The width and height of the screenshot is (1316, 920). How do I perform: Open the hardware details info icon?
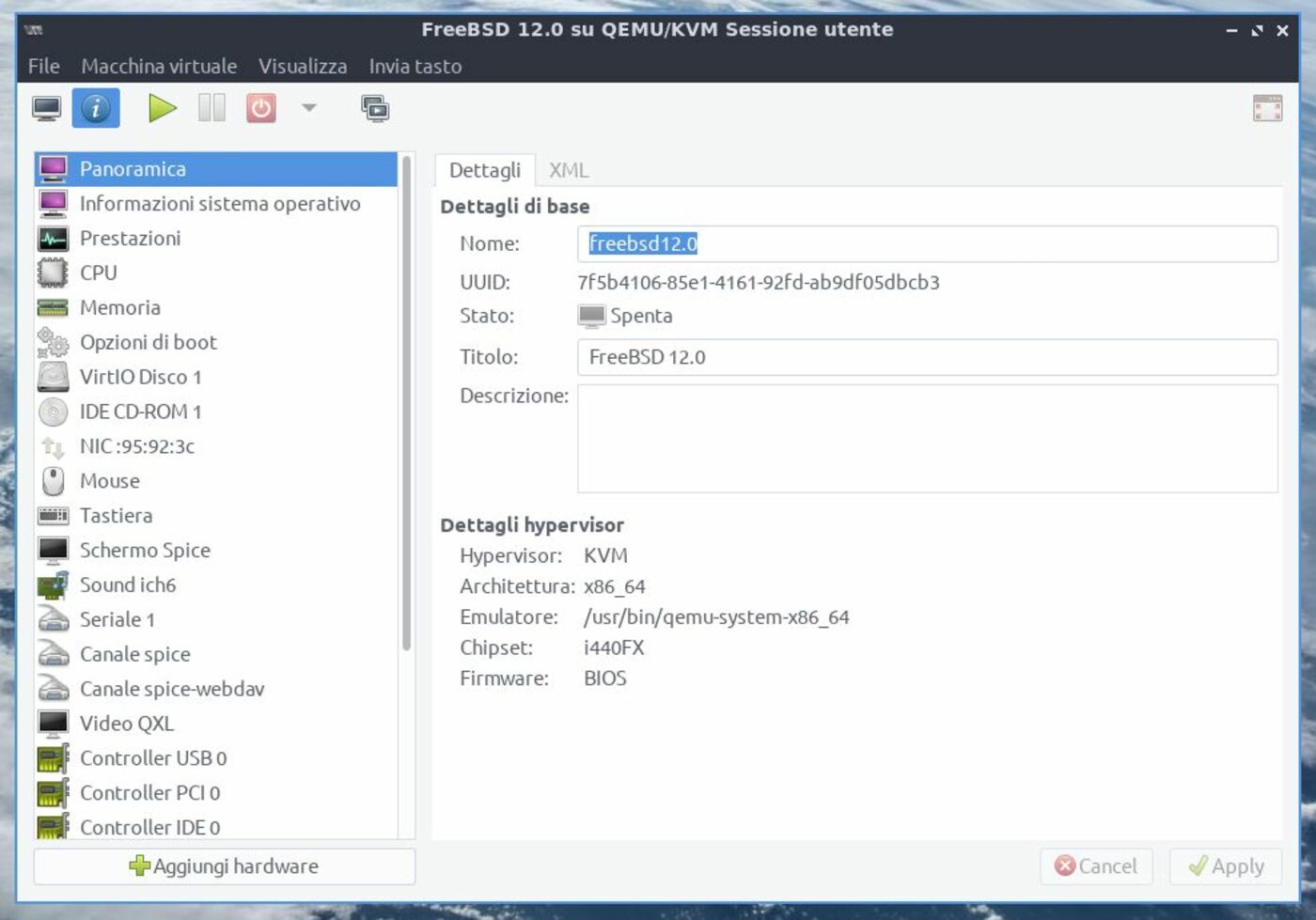[95, 107]
